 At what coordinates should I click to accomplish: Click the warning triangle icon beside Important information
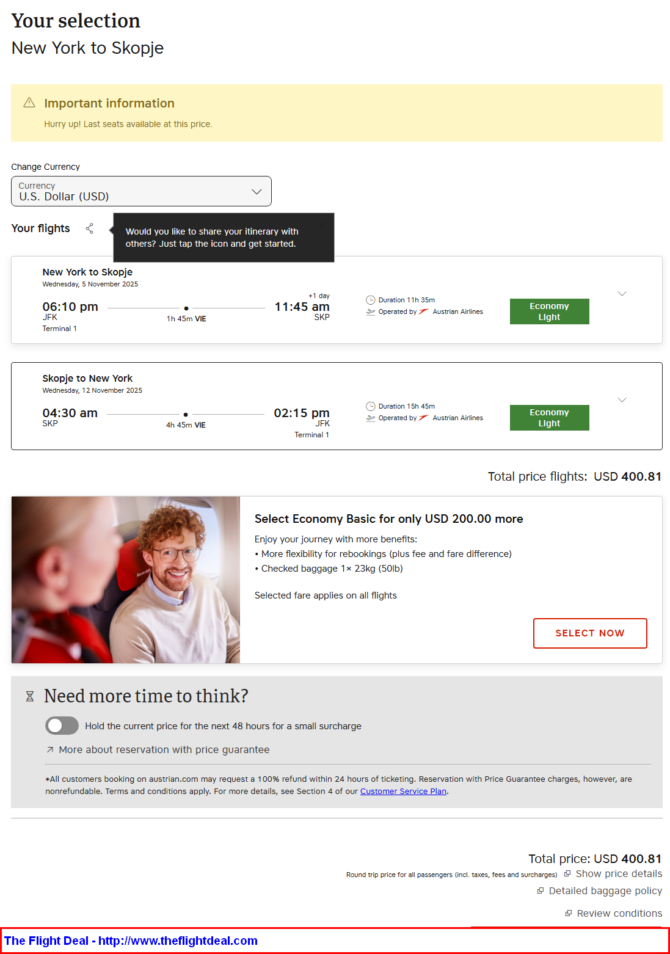(x=29, y=103)
